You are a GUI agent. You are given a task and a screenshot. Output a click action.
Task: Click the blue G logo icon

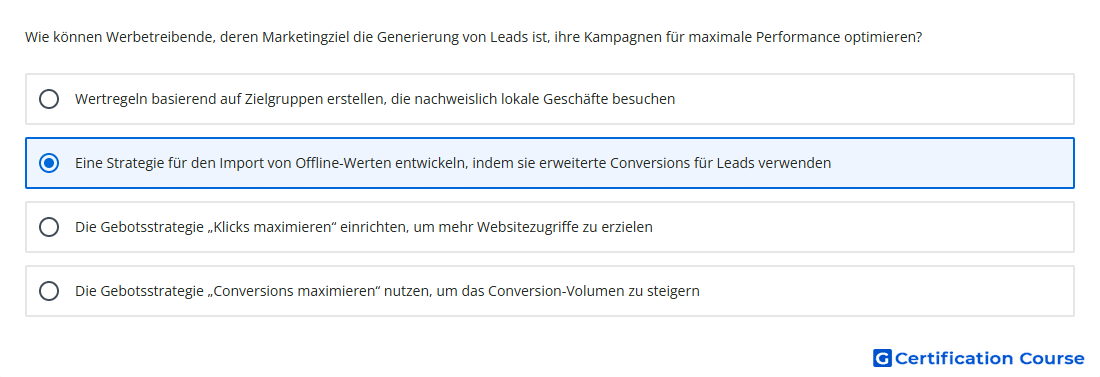(882, 359)
